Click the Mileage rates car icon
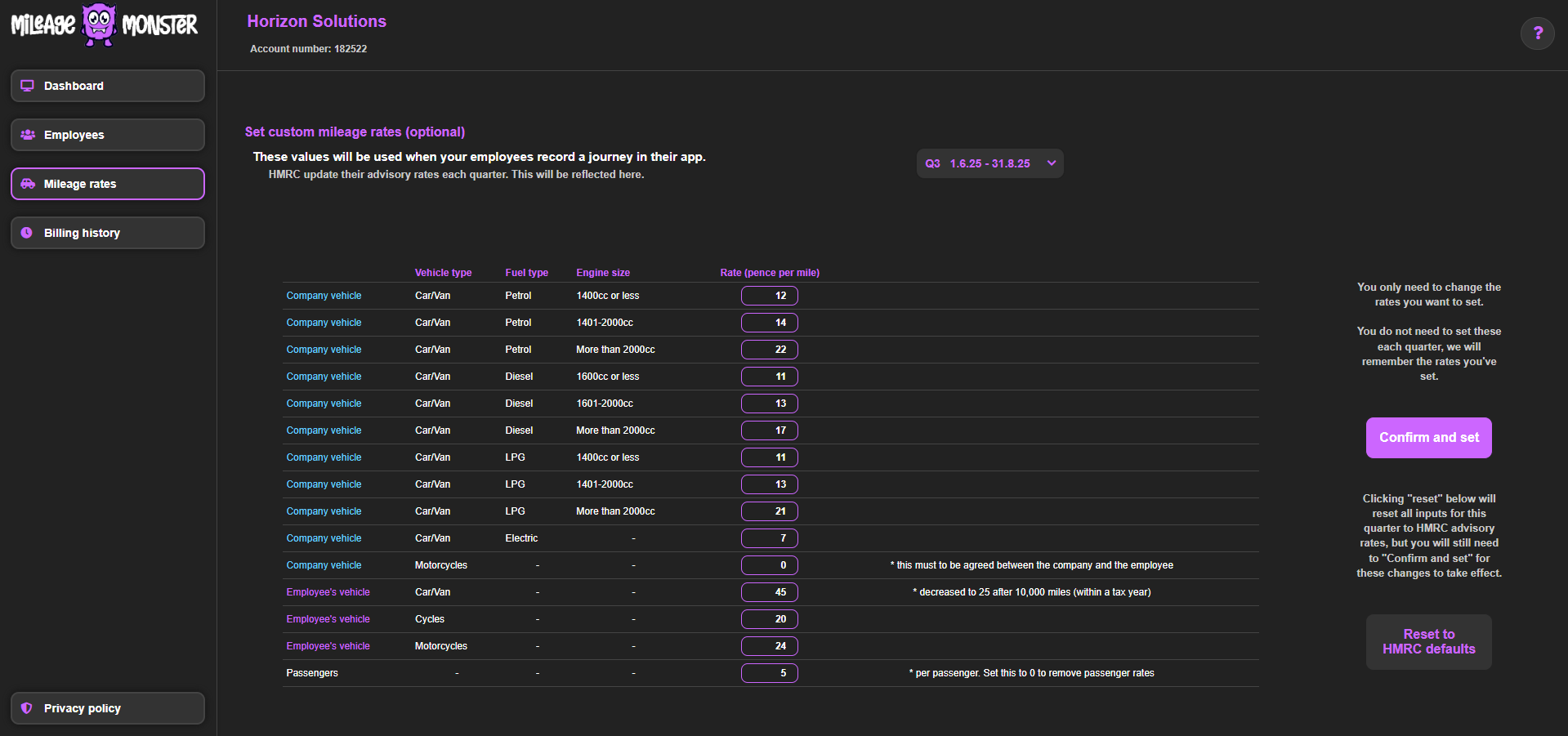Screen dimensions: 1568x736 (x=28, y=184)
